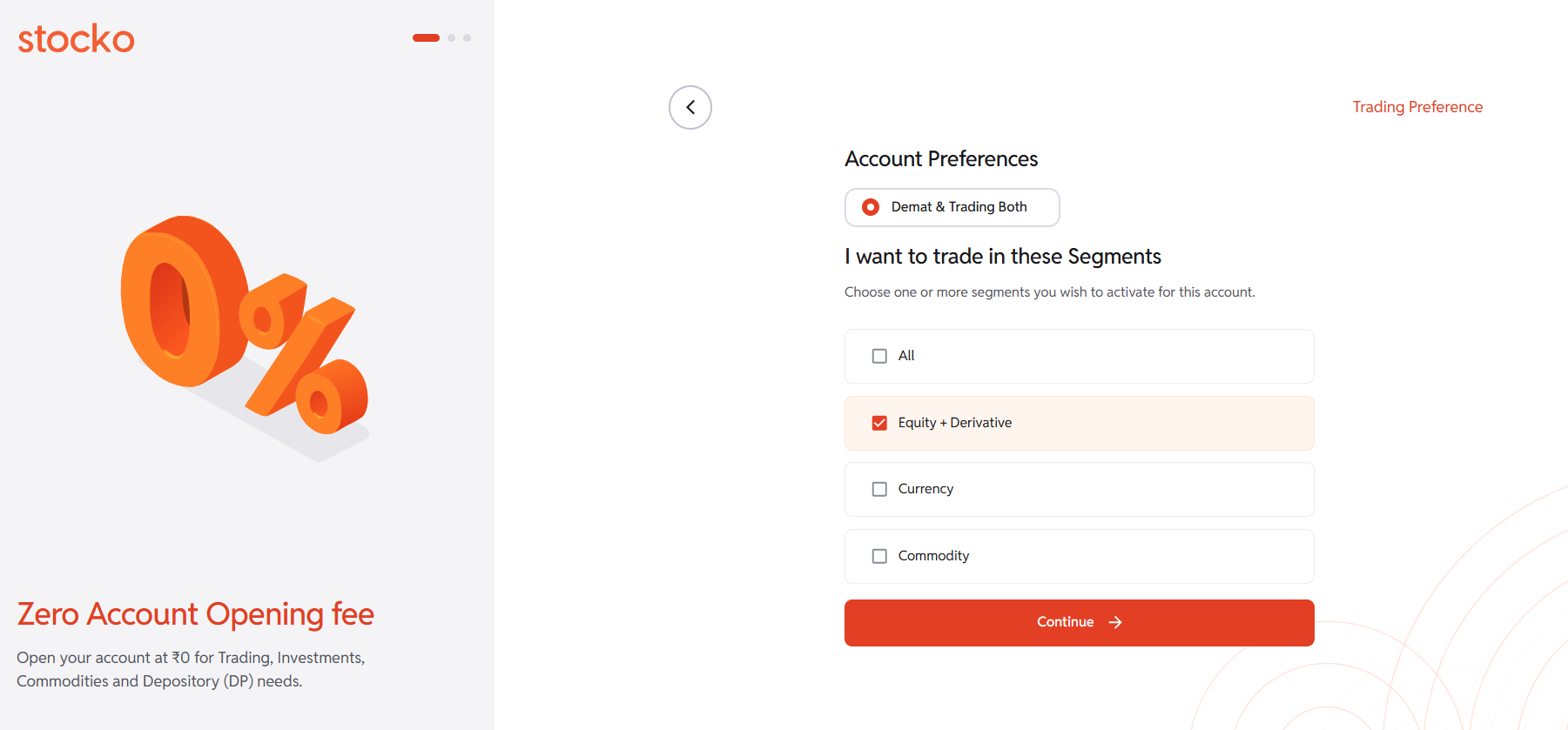This screenshot has height=730, width=1568.
Task: Tick the Commodity segment checkbox
Action: [879, 556]
